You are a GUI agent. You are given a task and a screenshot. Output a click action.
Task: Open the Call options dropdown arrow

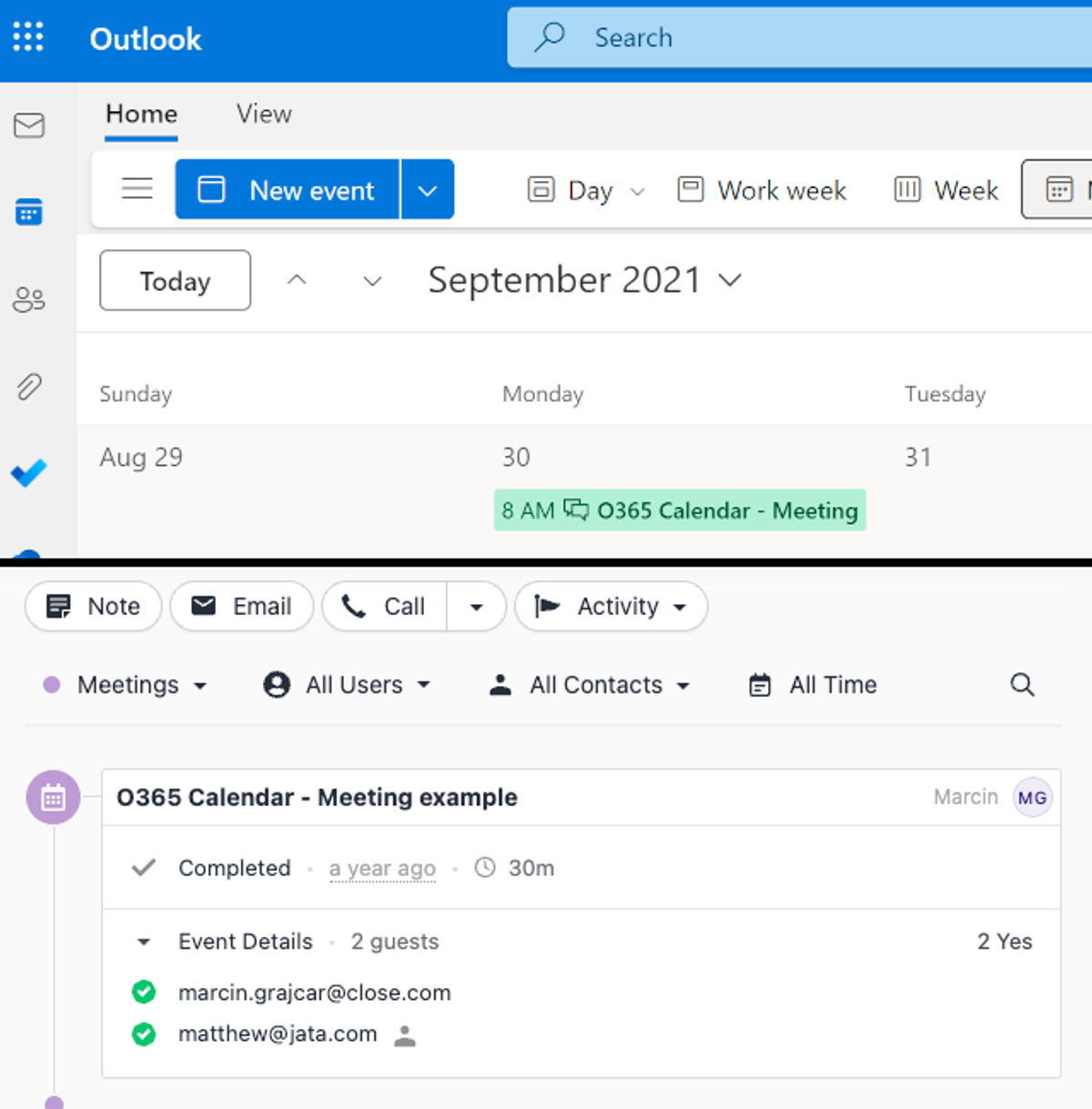click(x=476, y=606)
